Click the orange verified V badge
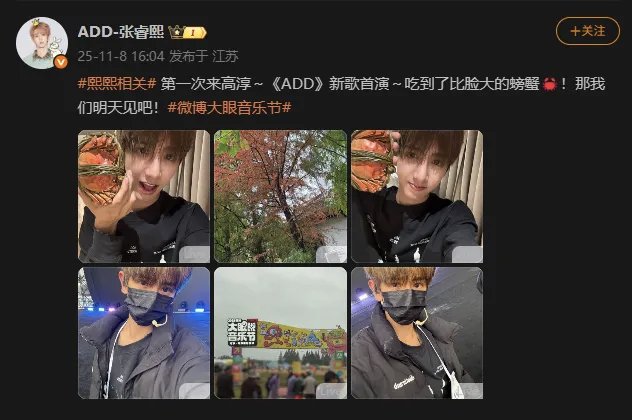 (60, 62)
